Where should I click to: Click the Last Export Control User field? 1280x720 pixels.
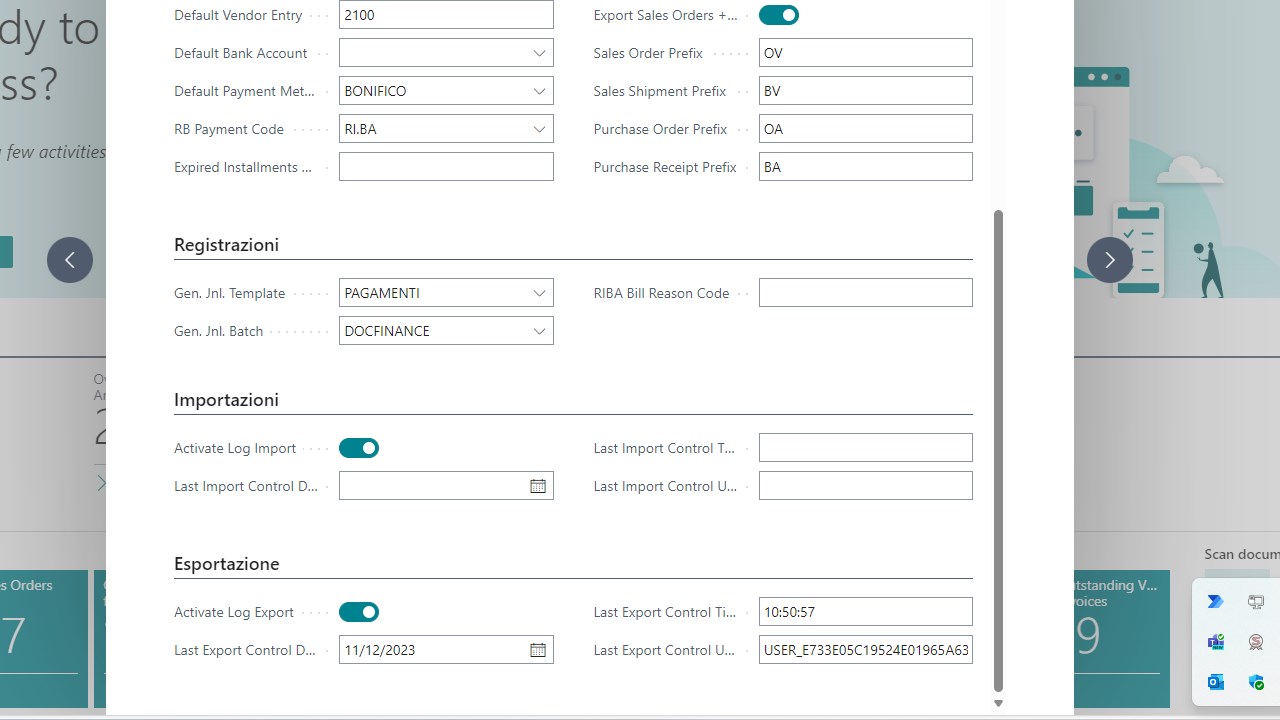pos(866,650)
